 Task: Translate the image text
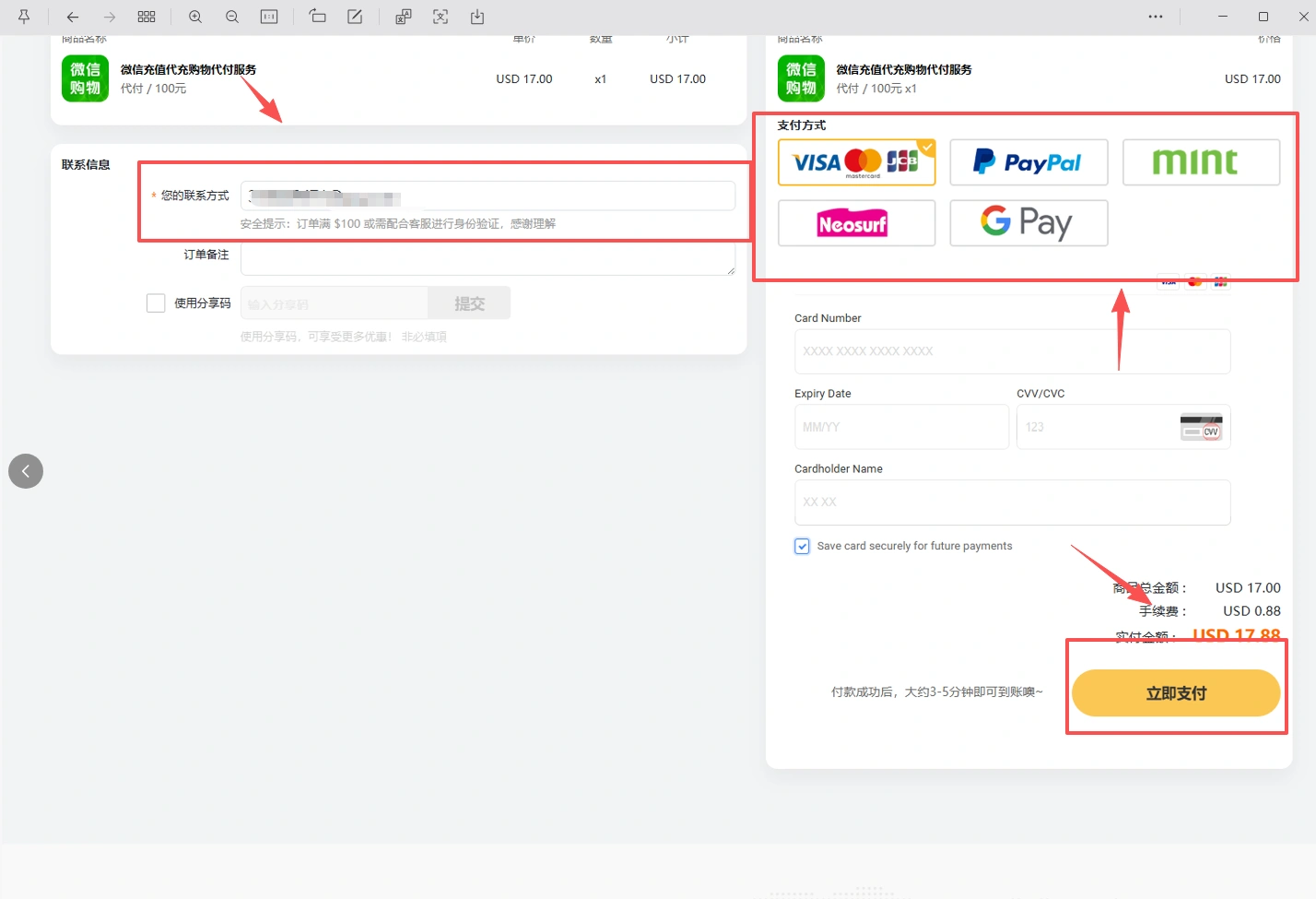(404, 17)
